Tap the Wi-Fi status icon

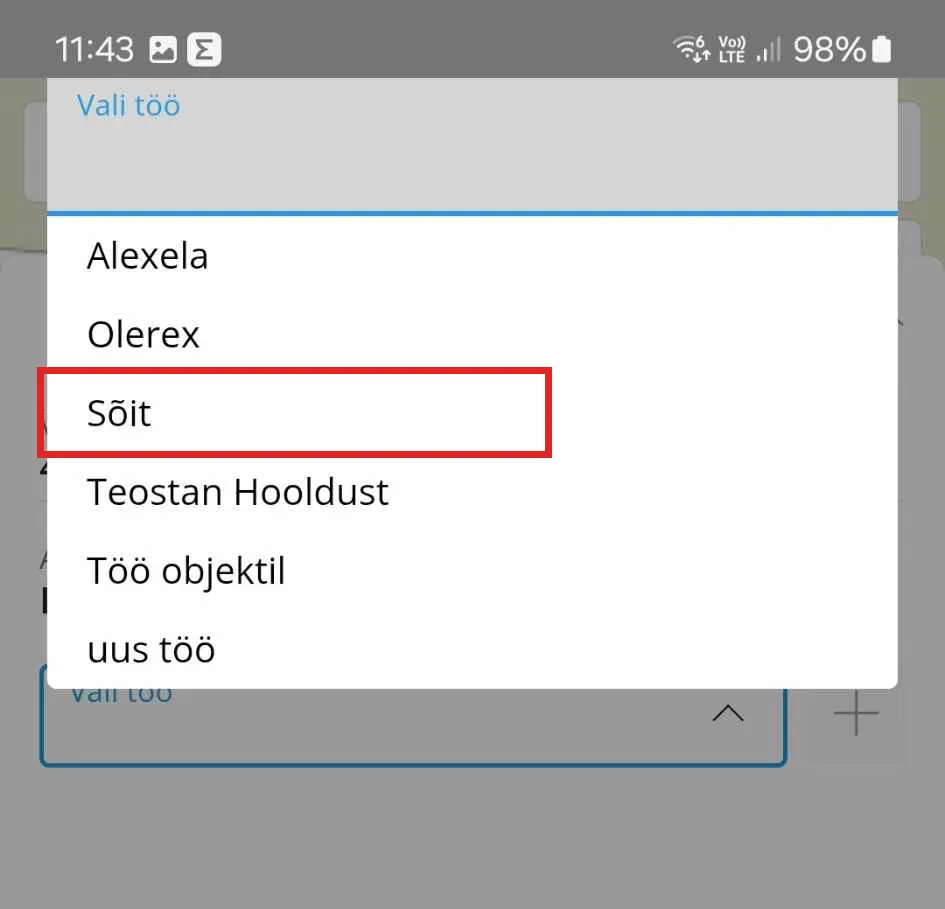click(690, 48)
